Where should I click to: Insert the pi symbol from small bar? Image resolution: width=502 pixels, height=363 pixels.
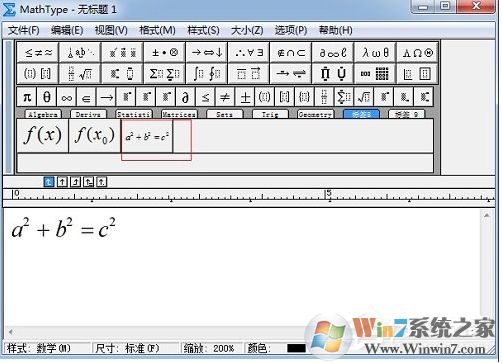pyautogui.click(x=27, y=97)
